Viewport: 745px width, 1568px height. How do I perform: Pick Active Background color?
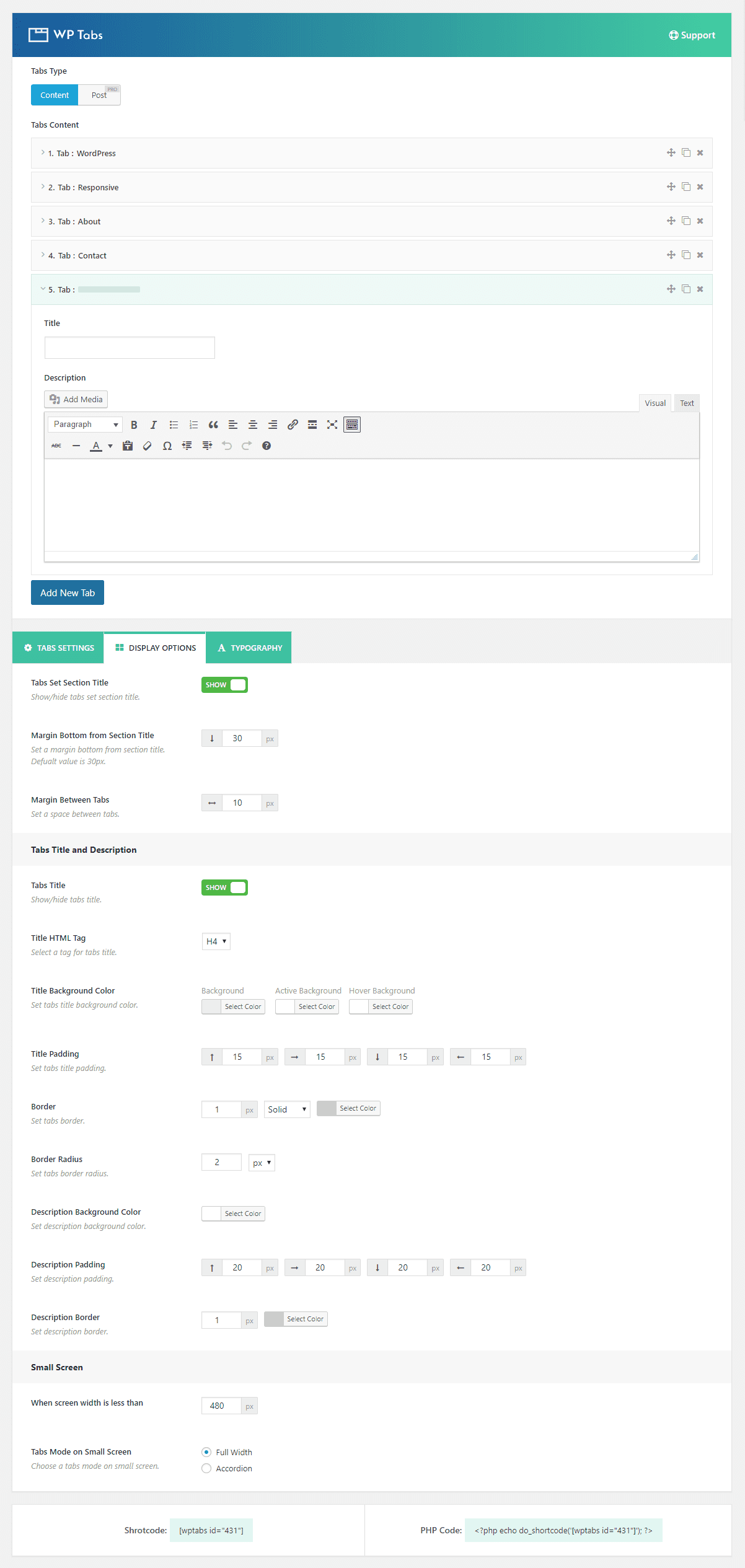tap(307, 1006)
